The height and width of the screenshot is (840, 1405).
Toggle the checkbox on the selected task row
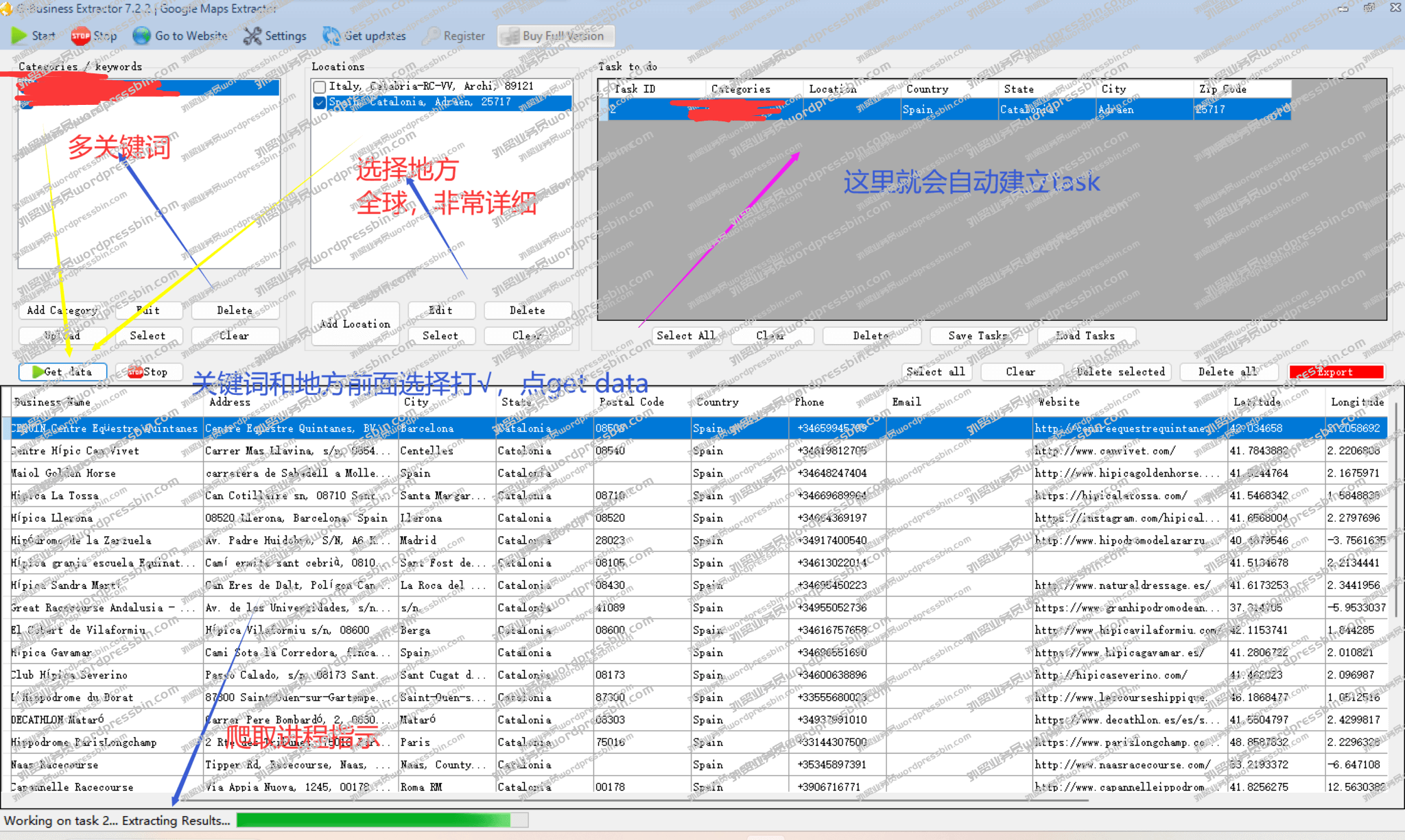coord(604,110)
